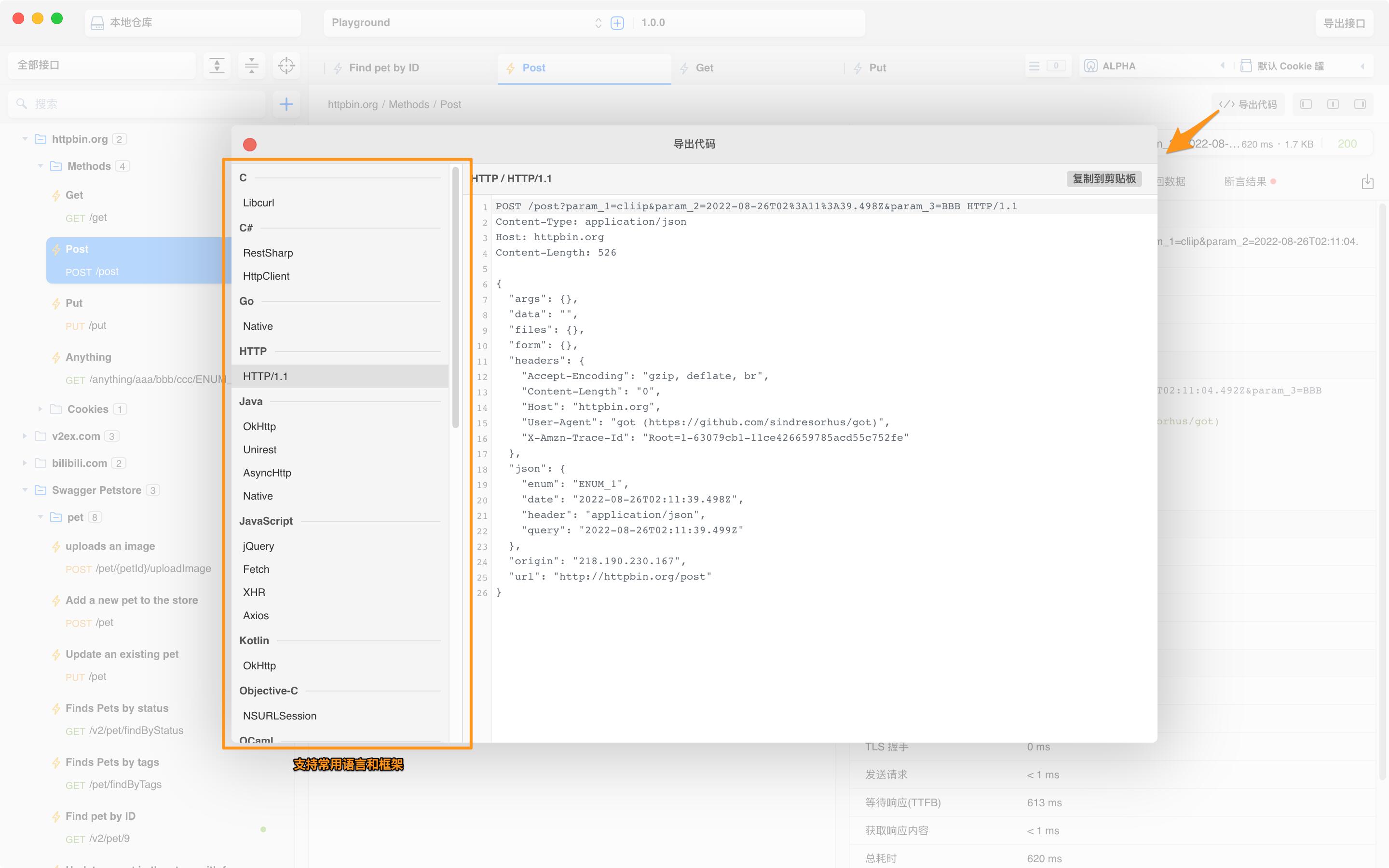Viewport: 1389px width, 868px height.
Task: Expand the v2ex.com folder
Action: [25, 436]
